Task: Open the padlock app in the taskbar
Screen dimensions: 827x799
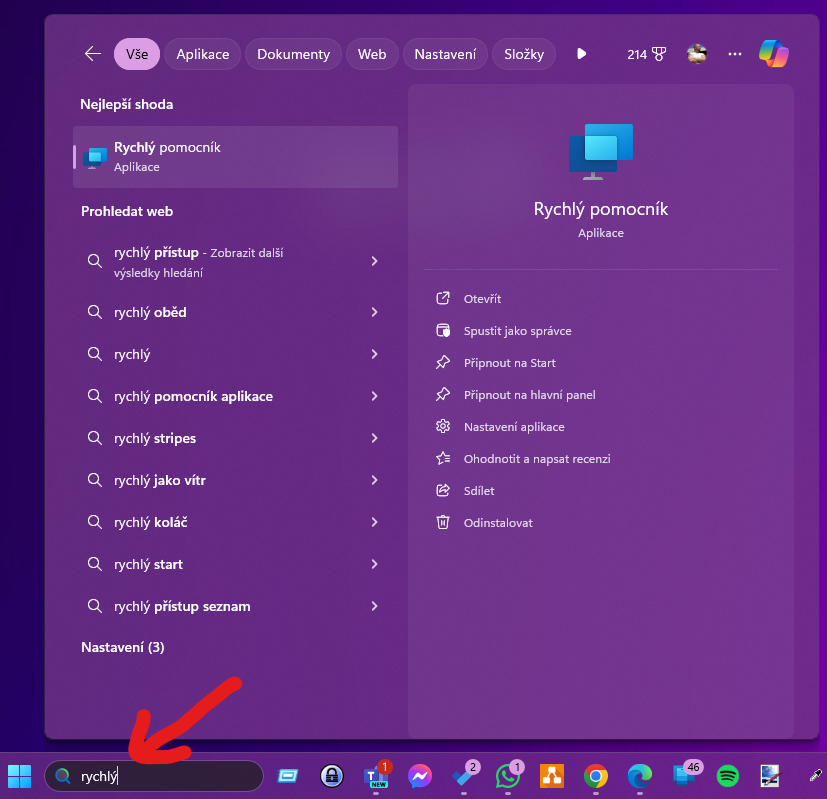Action: (332, 776)
